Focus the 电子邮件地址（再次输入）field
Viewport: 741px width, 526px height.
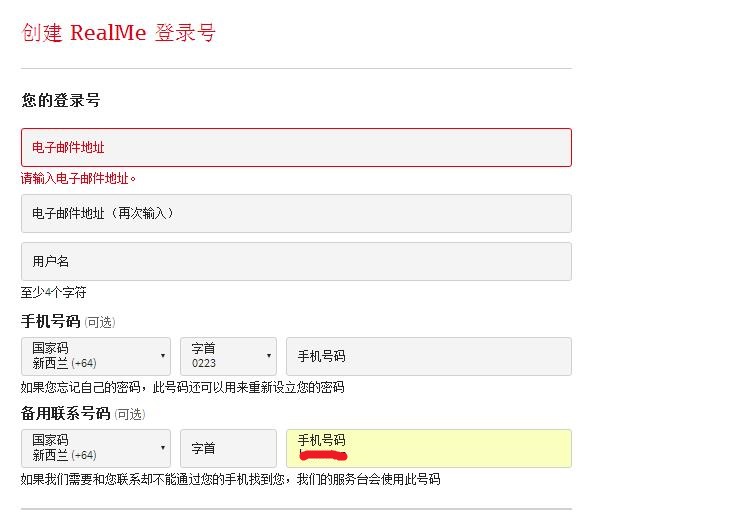click(296, 213)
